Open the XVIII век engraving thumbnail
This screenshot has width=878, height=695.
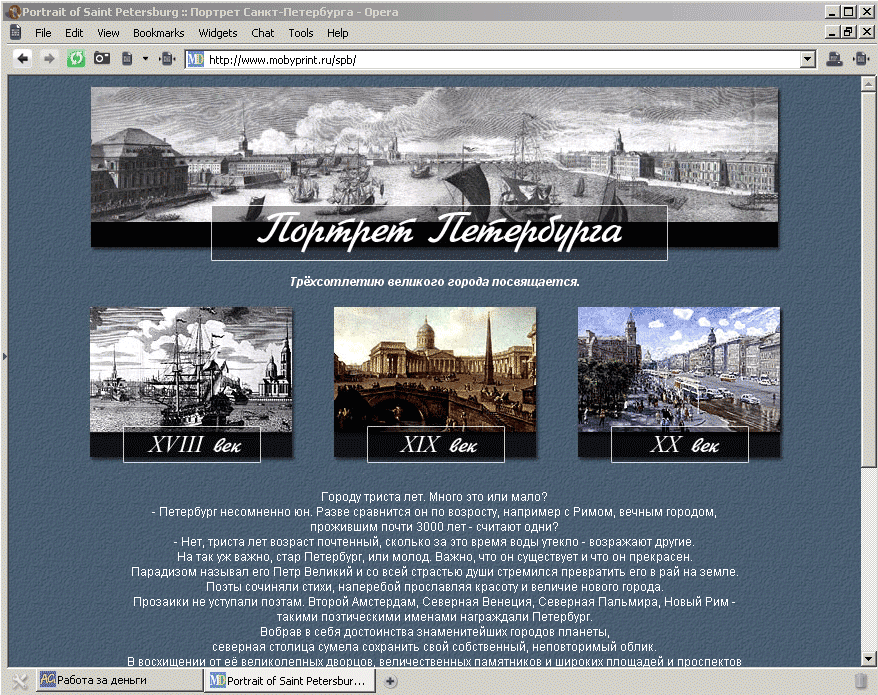click(191, 369)
